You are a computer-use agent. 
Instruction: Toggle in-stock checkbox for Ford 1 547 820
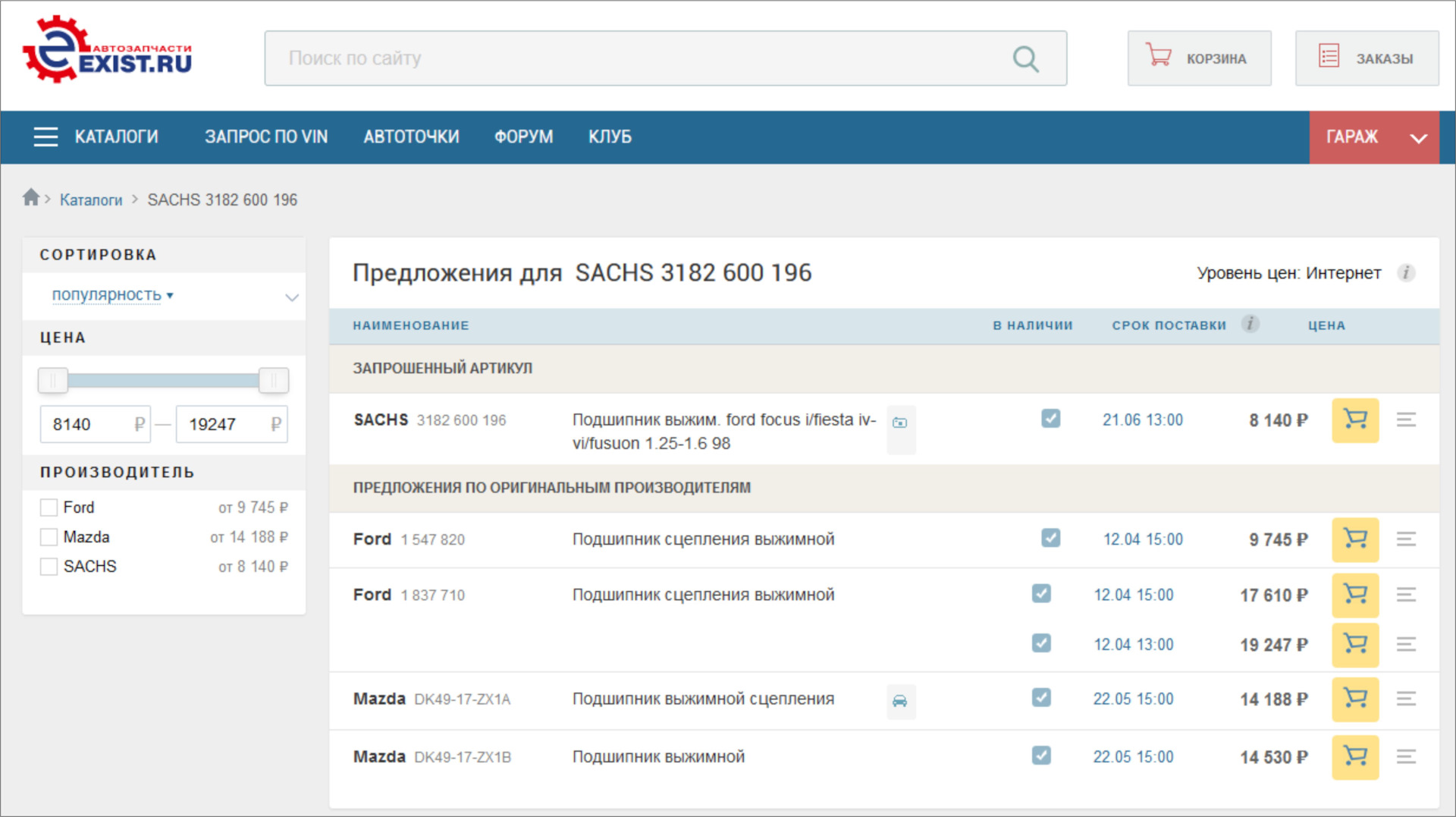pyautogui.click(x=1050, y=539)
